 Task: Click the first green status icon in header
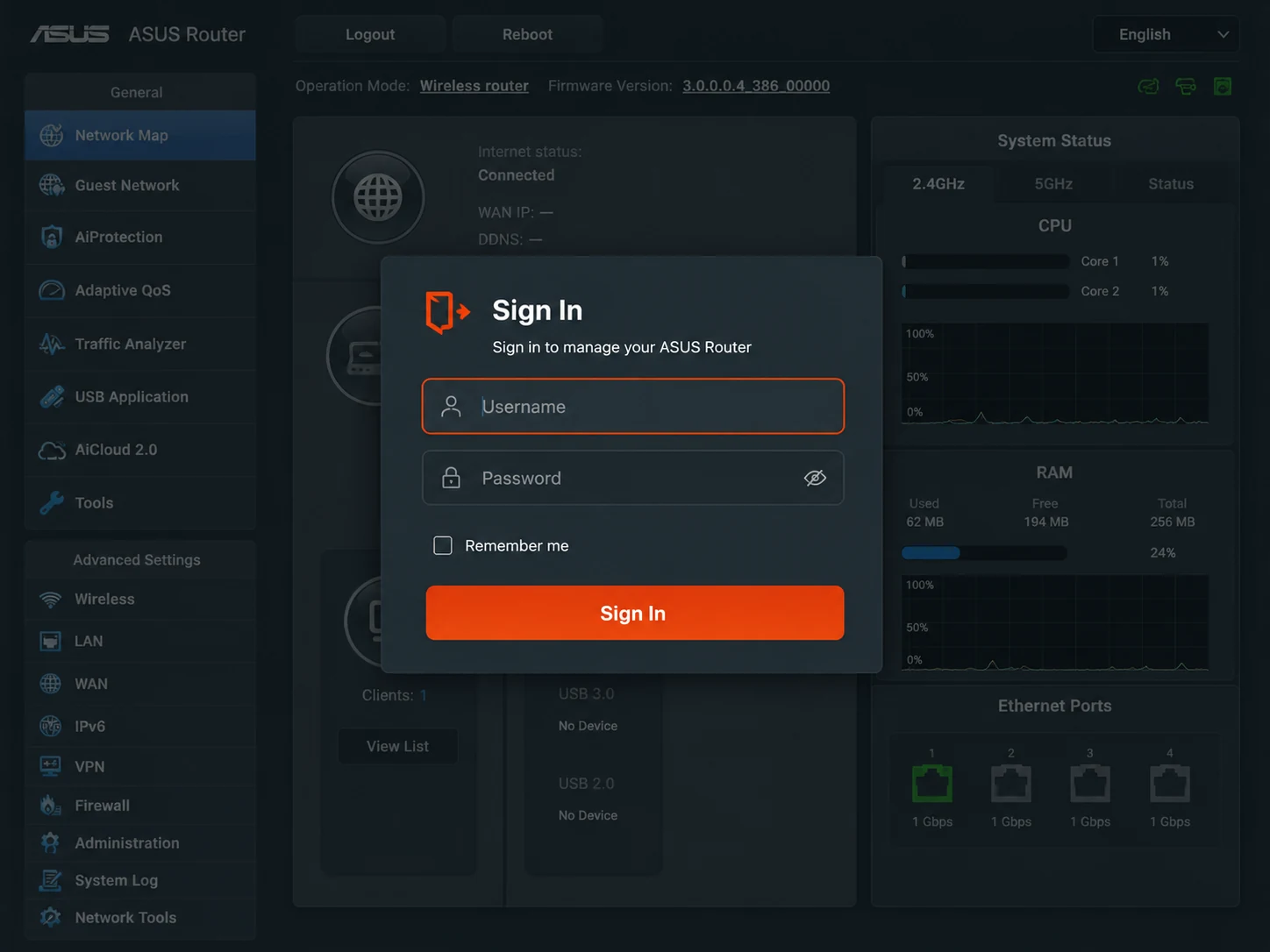tap(1148, 86)
